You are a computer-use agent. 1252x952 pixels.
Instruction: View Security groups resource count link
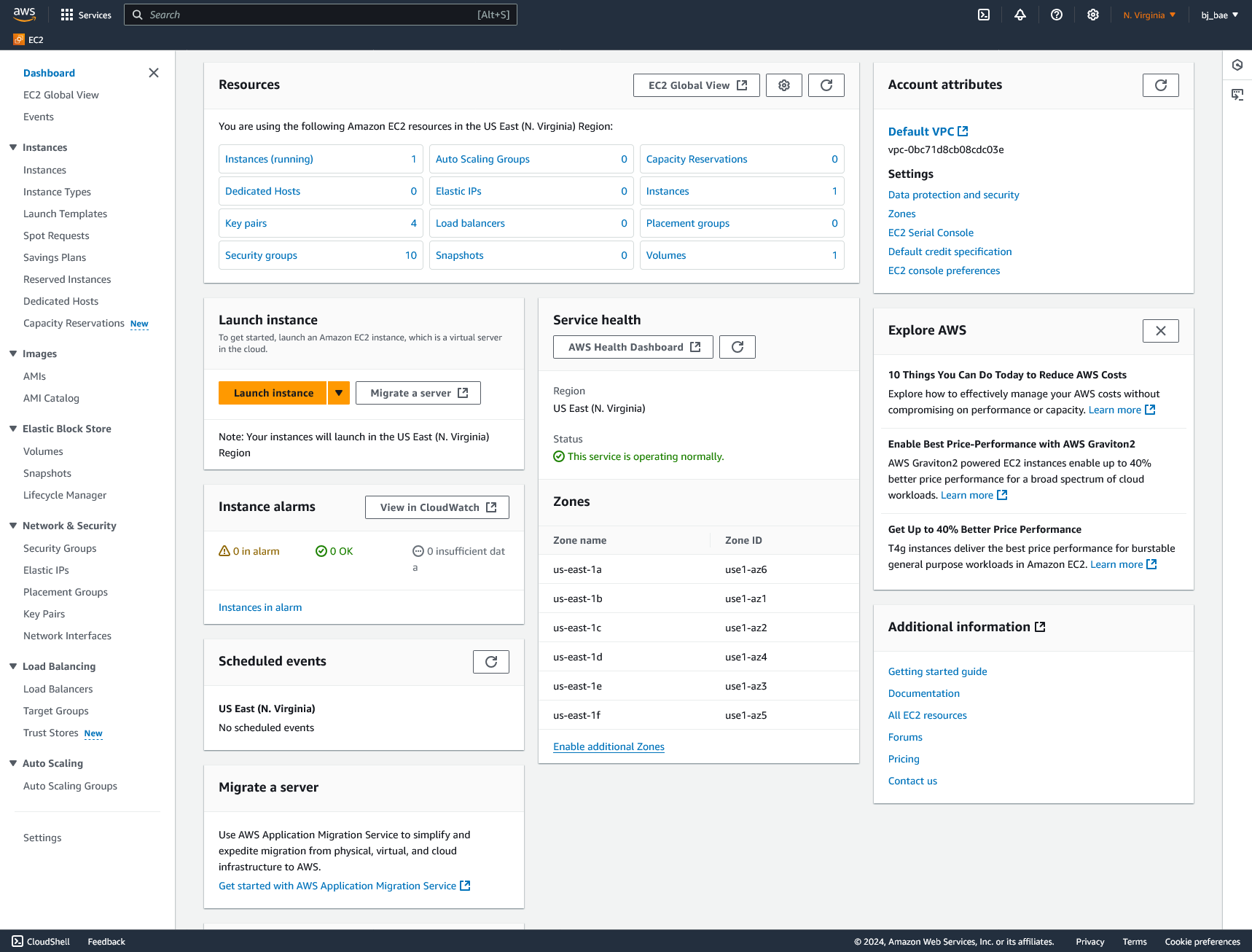point(261,255)
